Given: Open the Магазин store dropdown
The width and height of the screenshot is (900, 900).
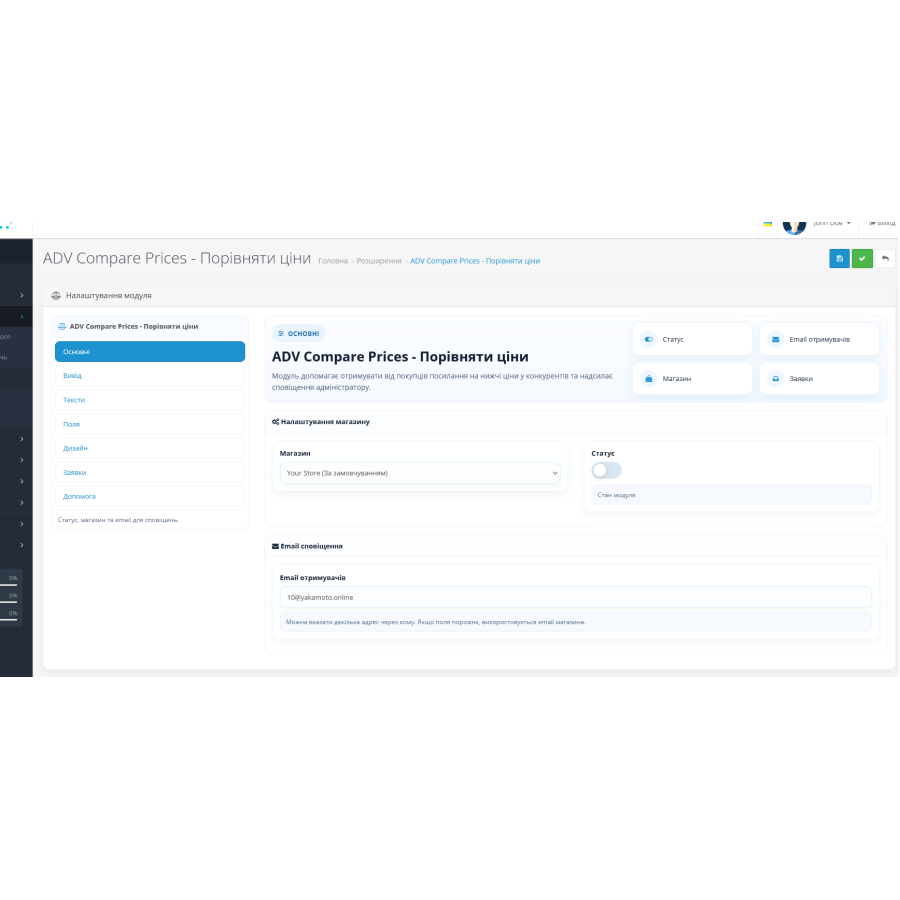Looking at the screenshot, I should (420, 473).
